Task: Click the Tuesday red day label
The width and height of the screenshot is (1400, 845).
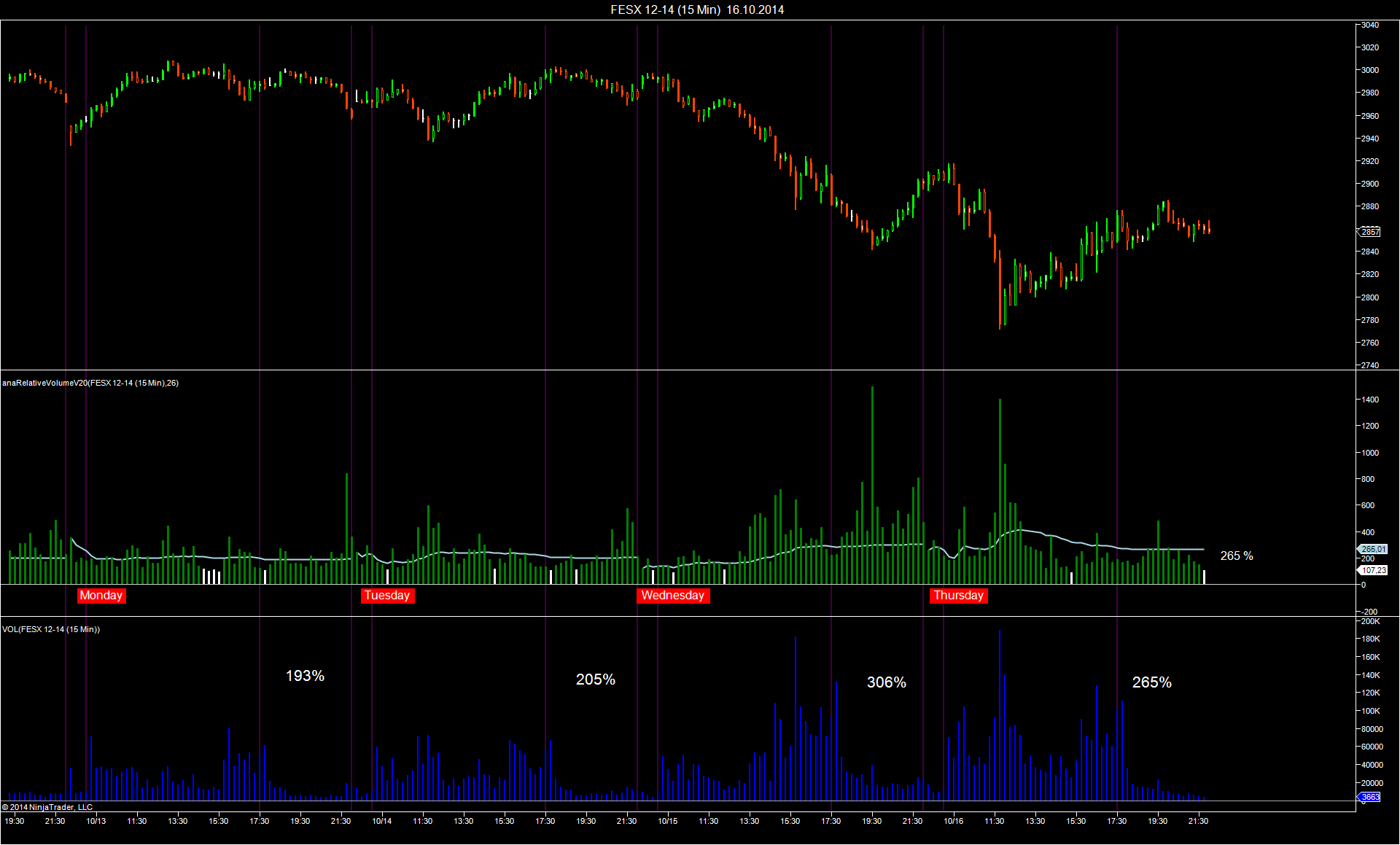Action: point(387,596)
